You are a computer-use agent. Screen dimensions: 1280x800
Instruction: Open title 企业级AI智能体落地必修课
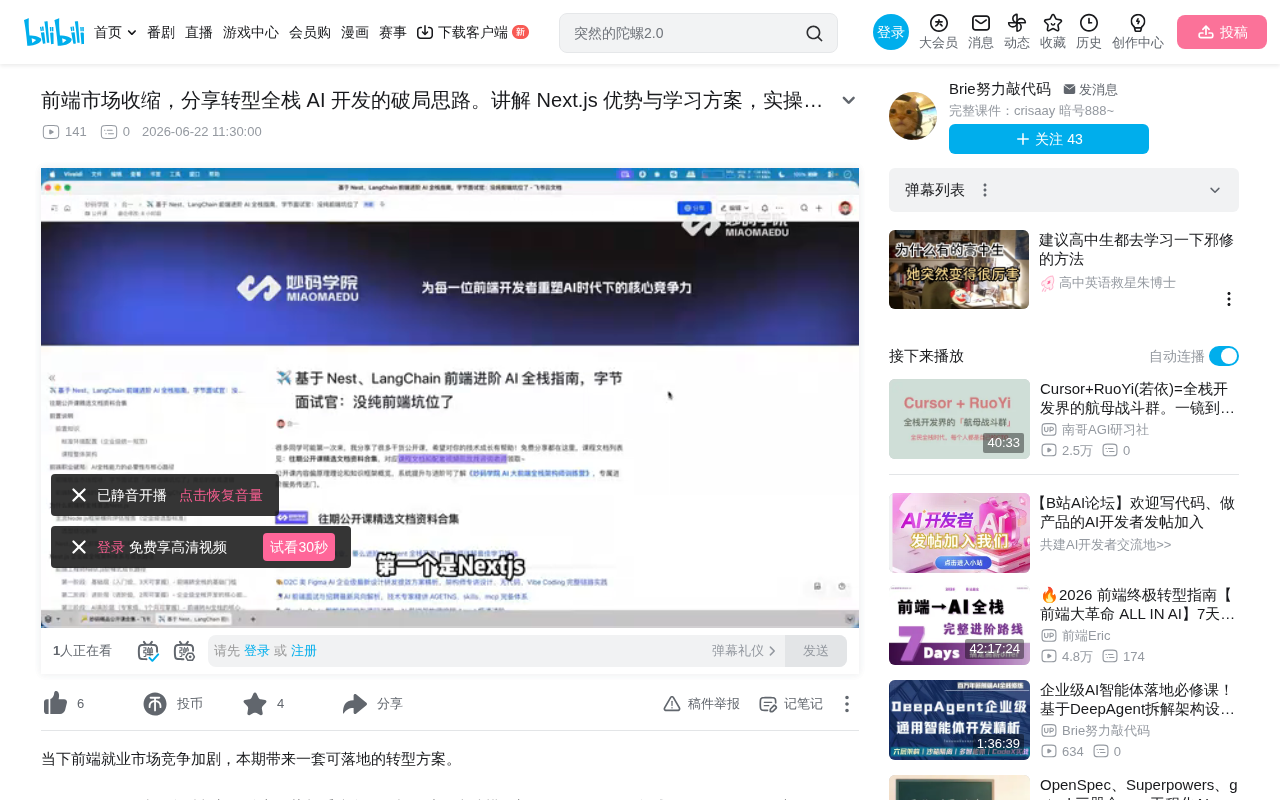1137,699
